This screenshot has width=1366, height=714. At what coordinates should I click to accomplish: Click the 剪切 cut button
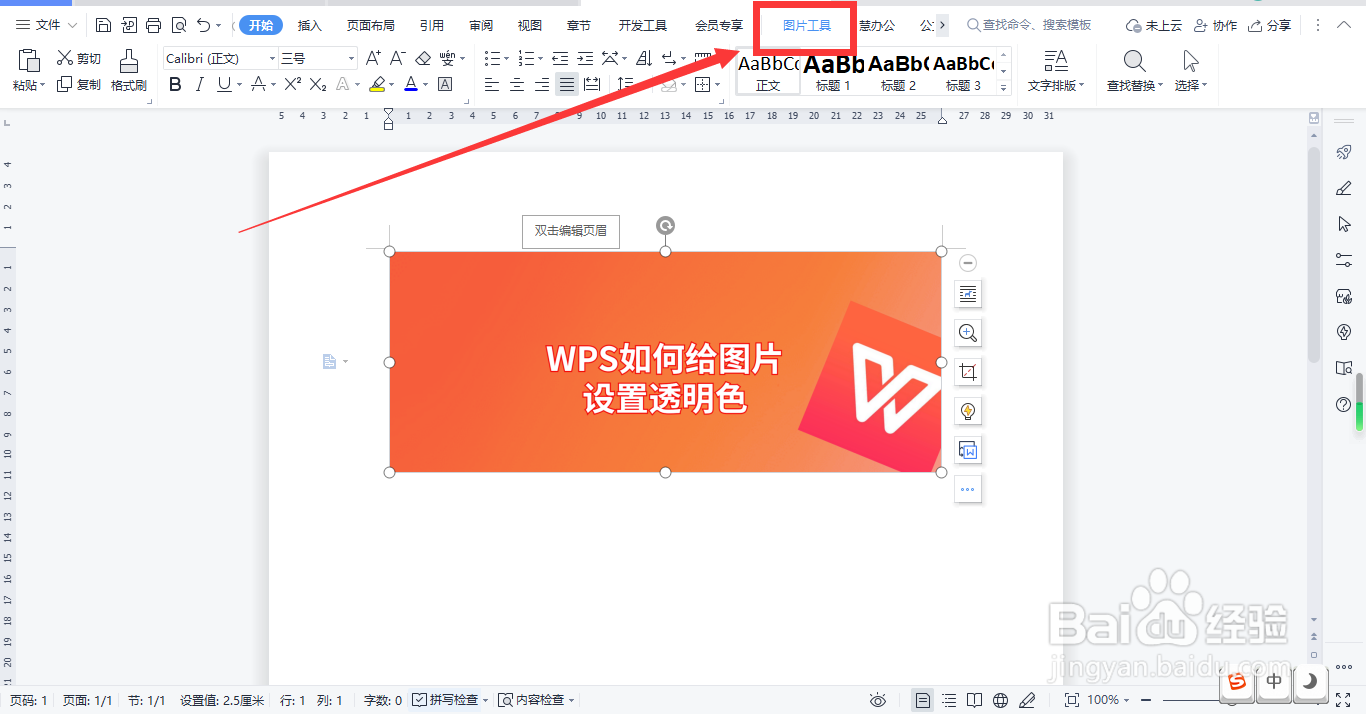click(x=79, y=59)
